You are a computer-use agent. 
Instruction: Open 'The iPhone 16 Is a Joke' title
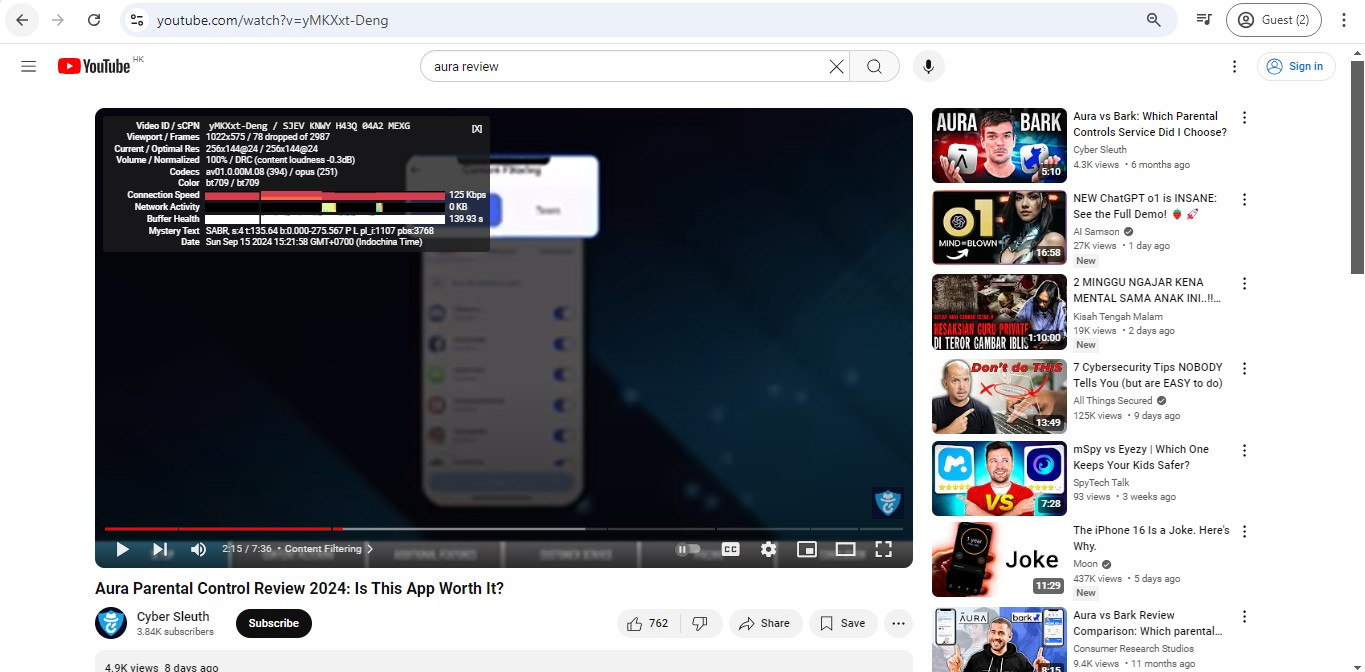(1151, 538)
